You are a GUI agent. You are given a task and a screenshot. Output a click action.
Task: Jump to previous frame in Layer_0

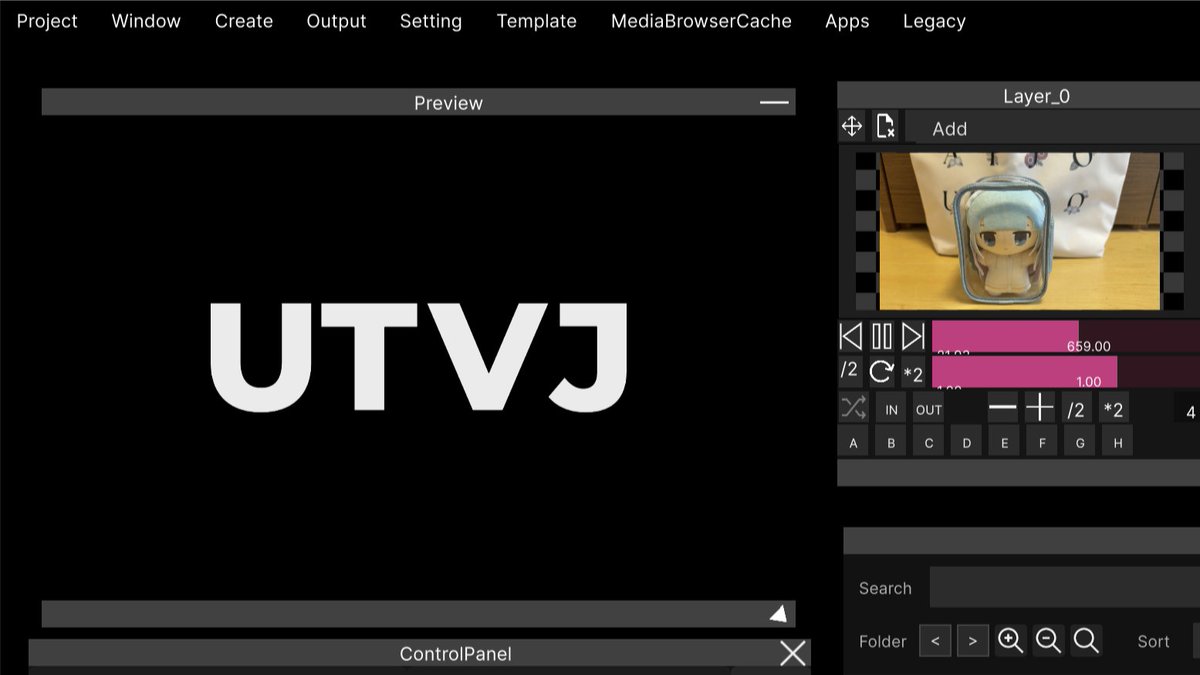(x=851, y=336)
